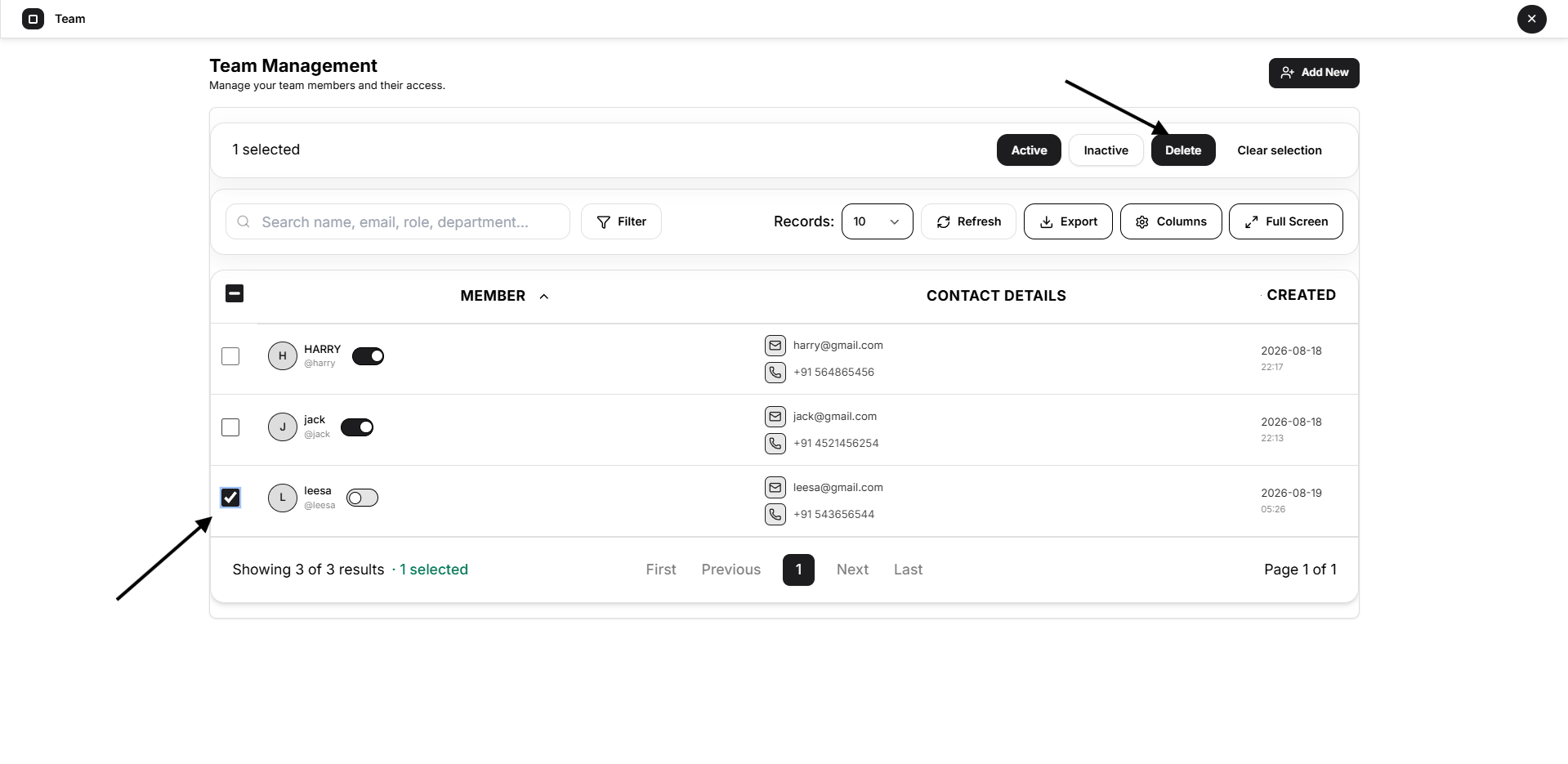Image resolution: width=1568 pixels, height=764 pixels.
Task: Toggle jack's active switch off
Action: [x=357, y=427]
